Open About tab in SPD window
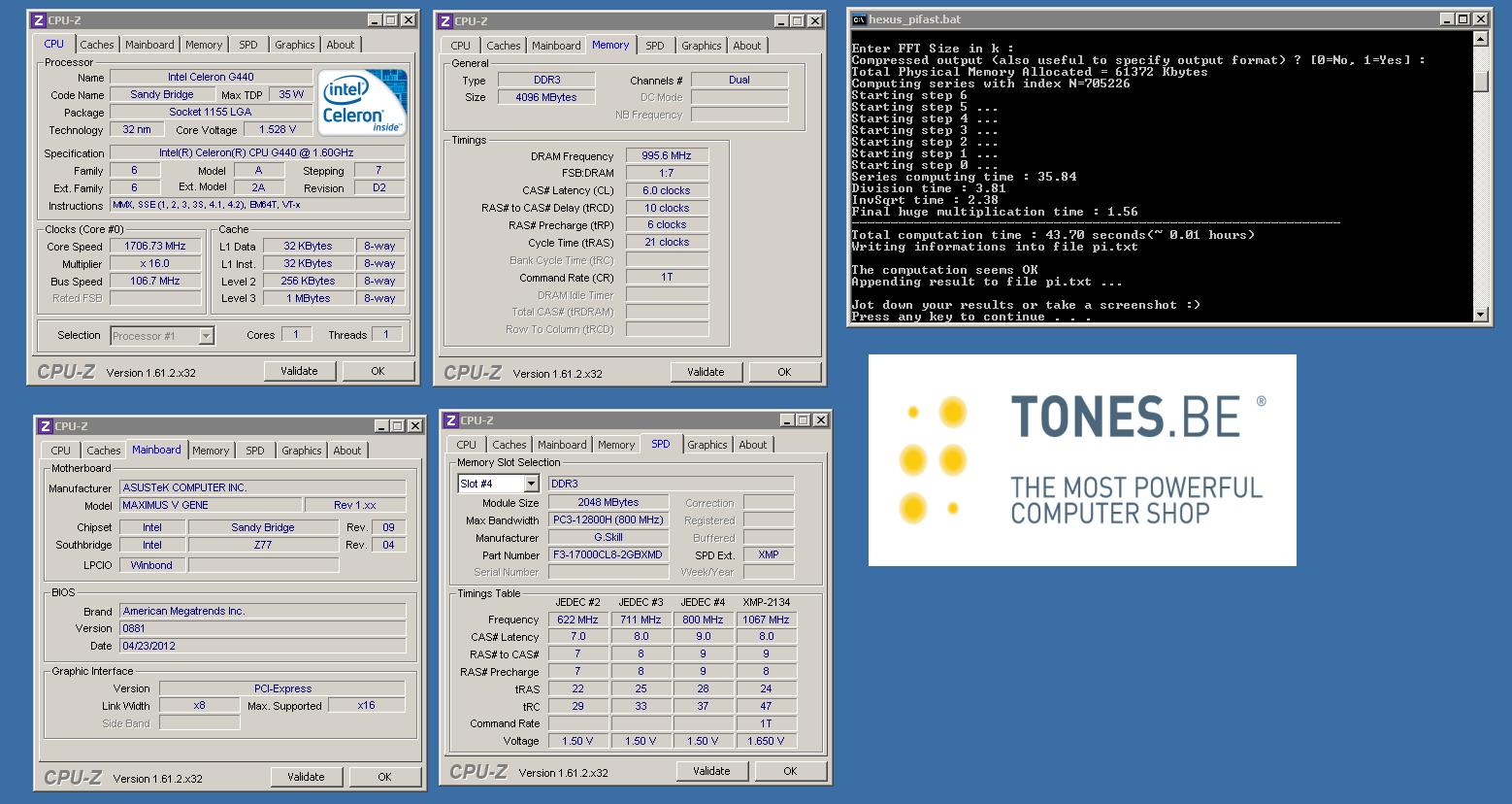This screenshot has width=1512, height=804. pyautogui.click(x=753, y=445)
